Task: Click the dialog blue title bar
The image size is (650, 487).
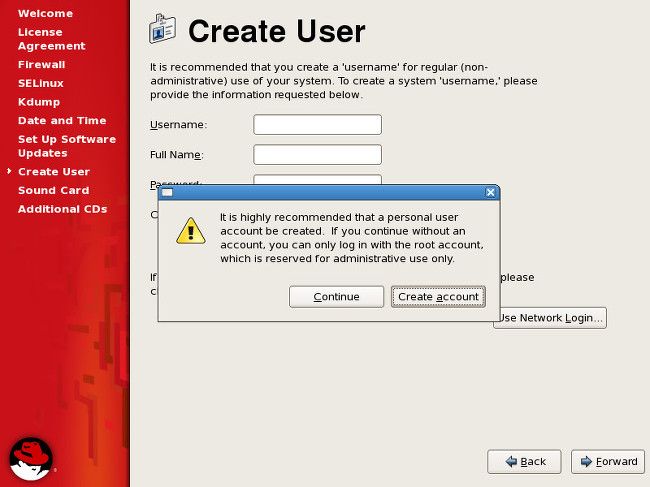Action: coord(329,192)
